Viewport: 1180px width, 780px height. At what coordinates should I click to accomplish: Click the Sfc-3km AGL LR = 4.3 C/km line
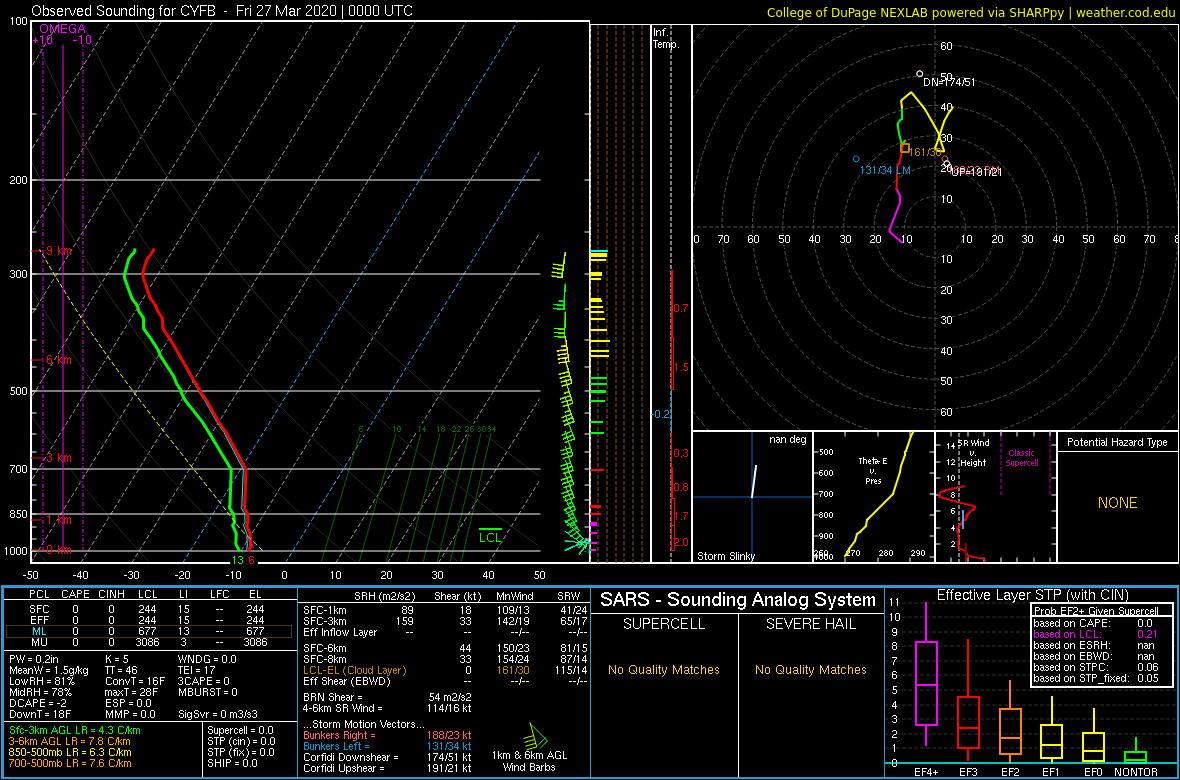tap(75, 730)
